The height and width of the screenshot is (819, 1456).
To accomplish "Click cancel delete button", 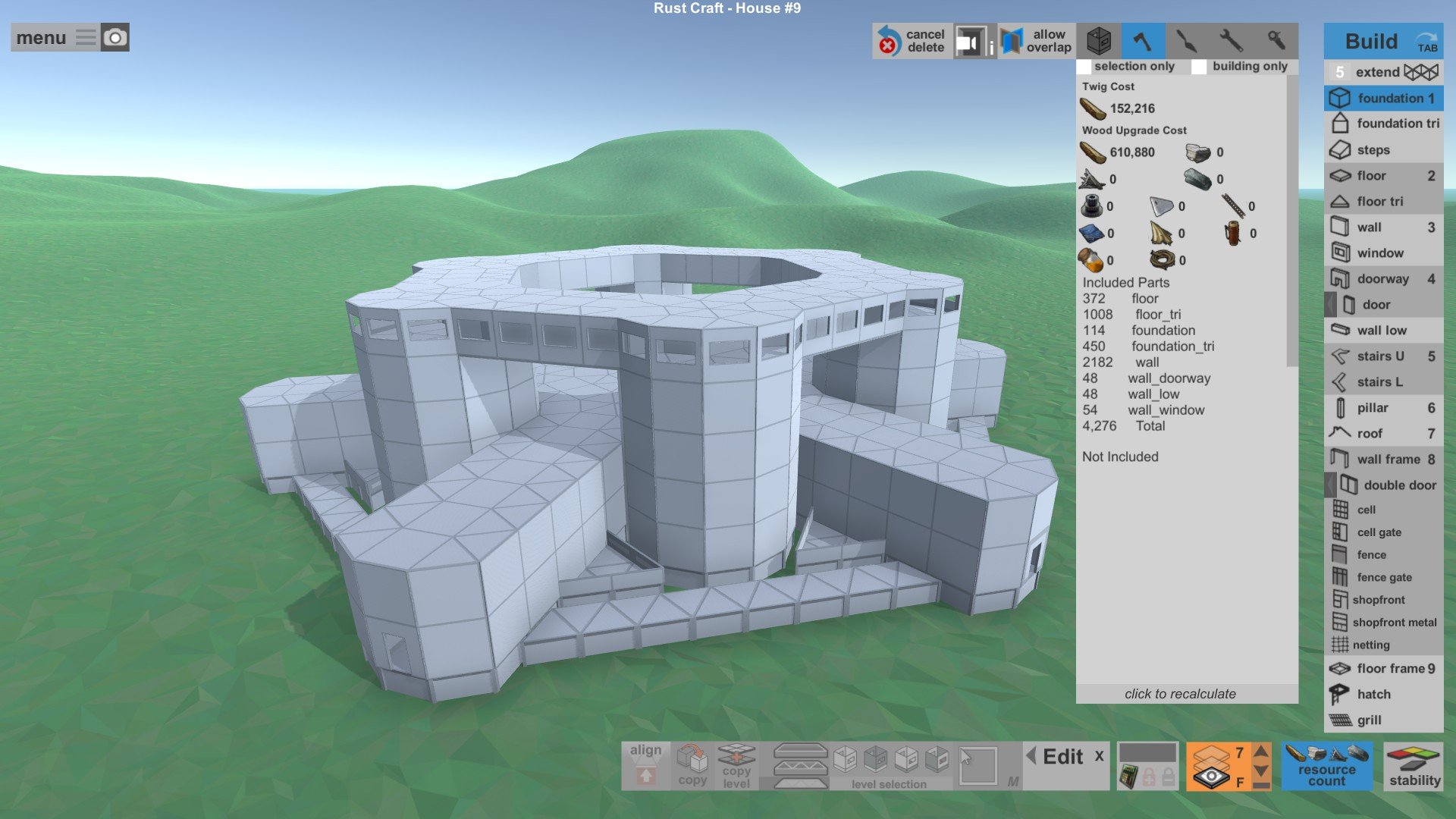I will tap(912, 41).
